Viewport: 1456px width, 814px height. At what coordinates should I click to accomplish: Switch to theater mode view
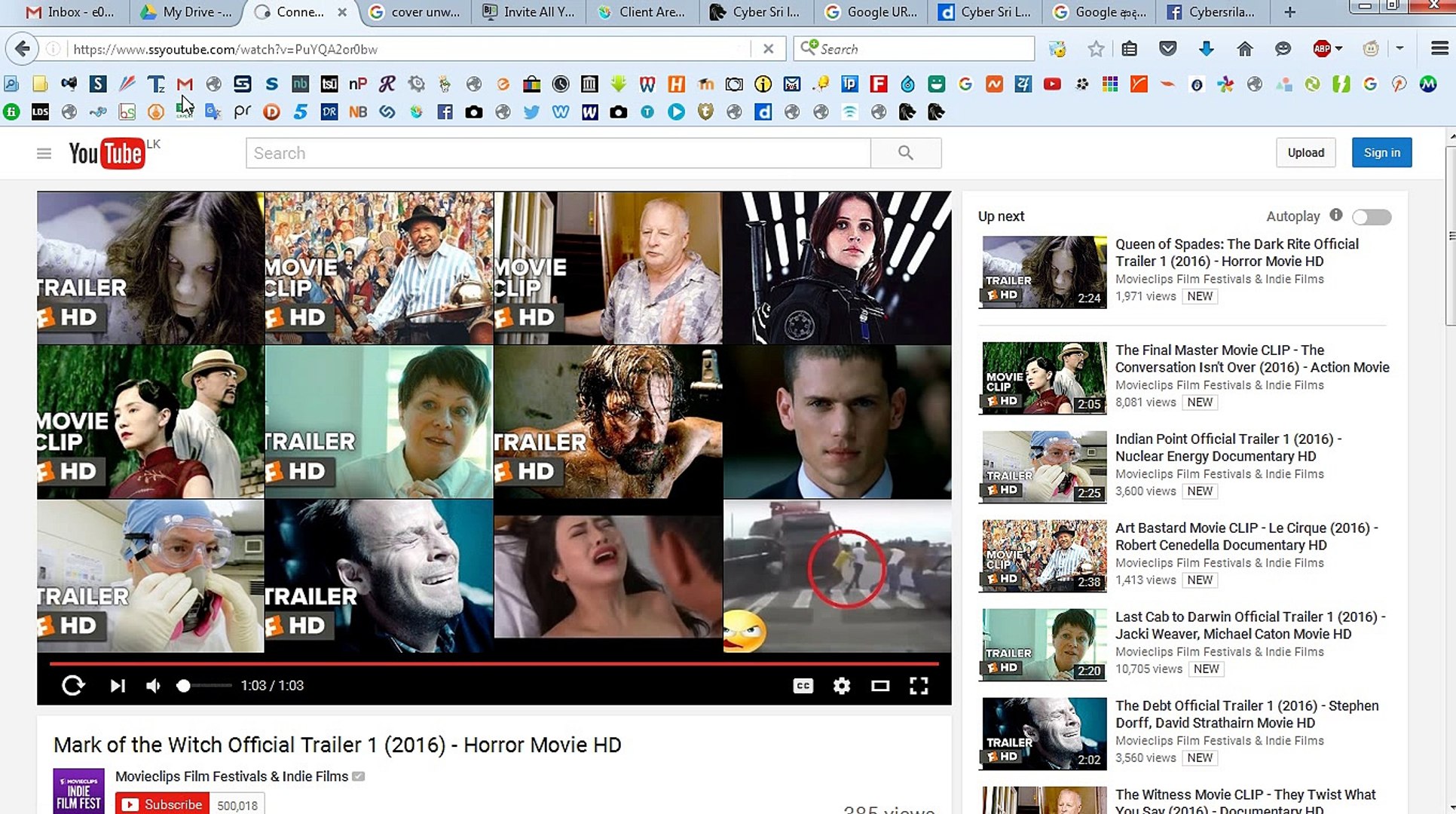tap(879, 685)
